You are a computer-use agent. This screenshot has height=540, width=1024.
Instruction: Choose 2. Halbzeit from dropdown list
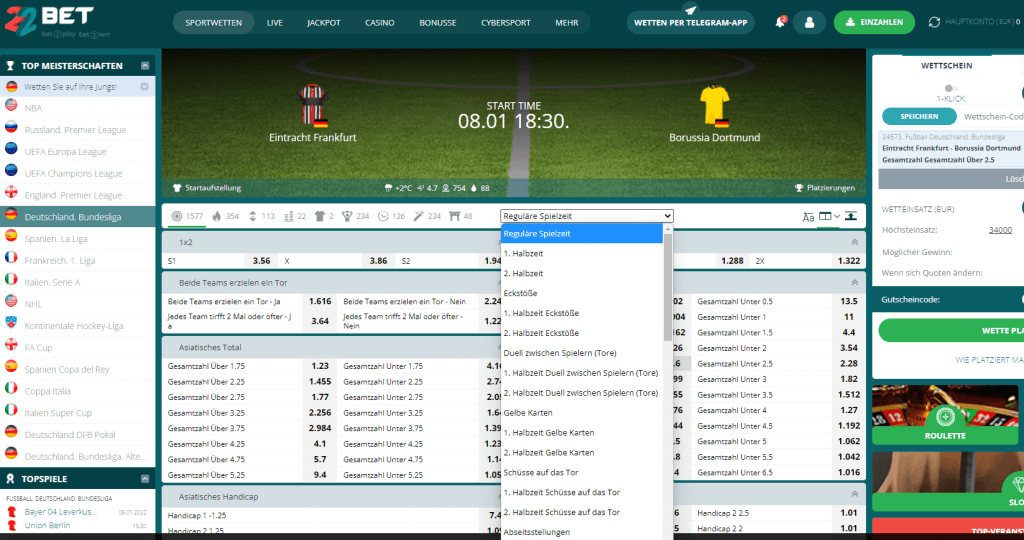click(x=582, y=274)
